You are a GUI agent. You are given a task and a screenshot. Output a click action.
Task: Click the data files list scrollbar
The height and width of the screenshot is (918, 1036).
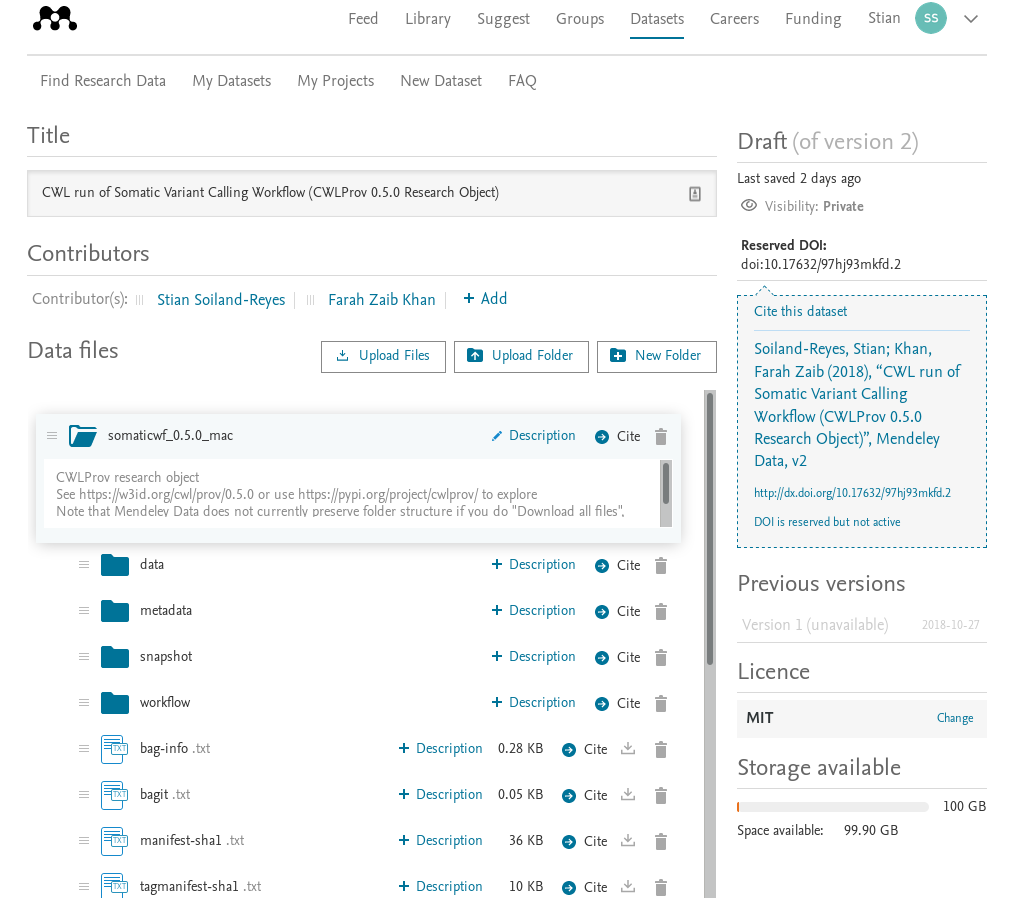tap(710, 529)
